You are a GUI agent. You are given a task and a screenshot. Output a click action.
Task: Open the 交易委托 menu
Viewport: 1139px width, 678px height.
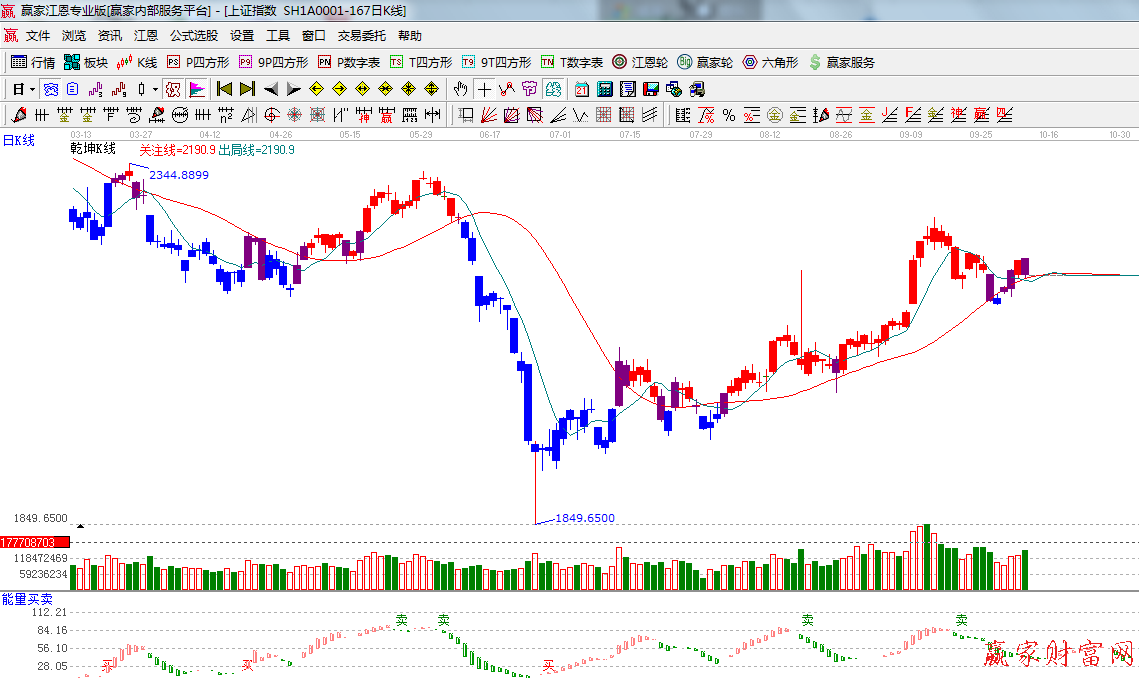click(x=361, y=36)
